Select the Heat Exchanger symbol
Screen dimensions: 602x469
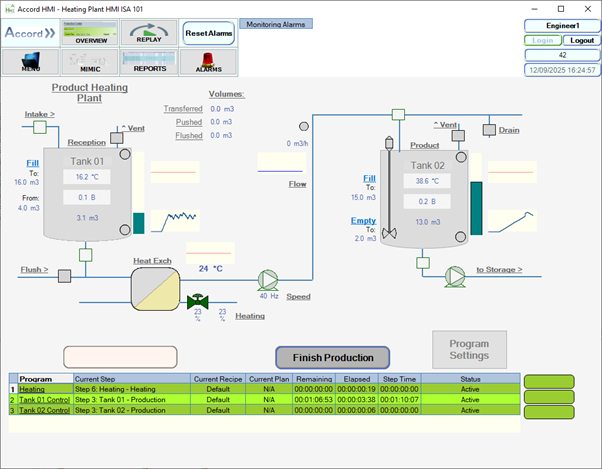[x=156, y=287]
